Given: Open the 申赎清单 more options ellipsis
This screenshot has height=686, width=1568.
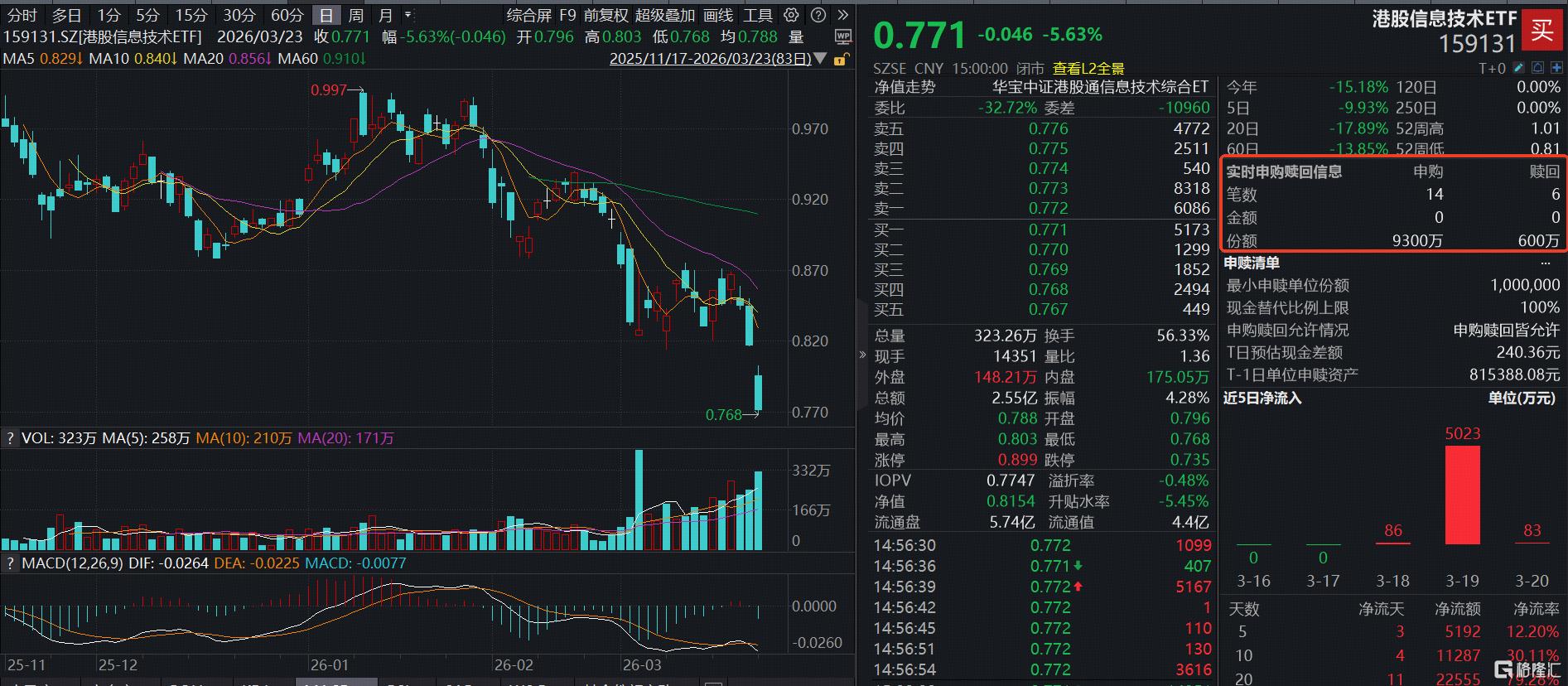Looking at the screenshot, I should [1546, 263].
